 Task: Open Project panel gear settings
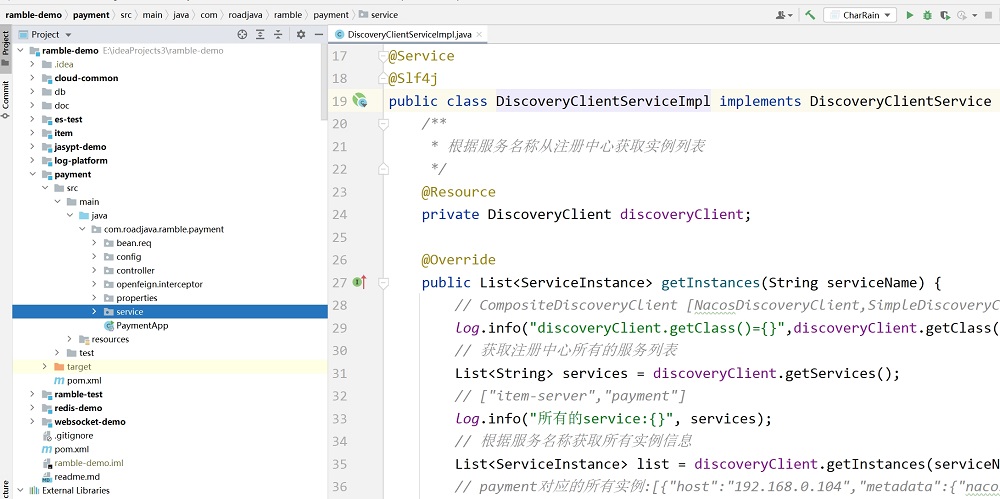(x=301, y=34)
